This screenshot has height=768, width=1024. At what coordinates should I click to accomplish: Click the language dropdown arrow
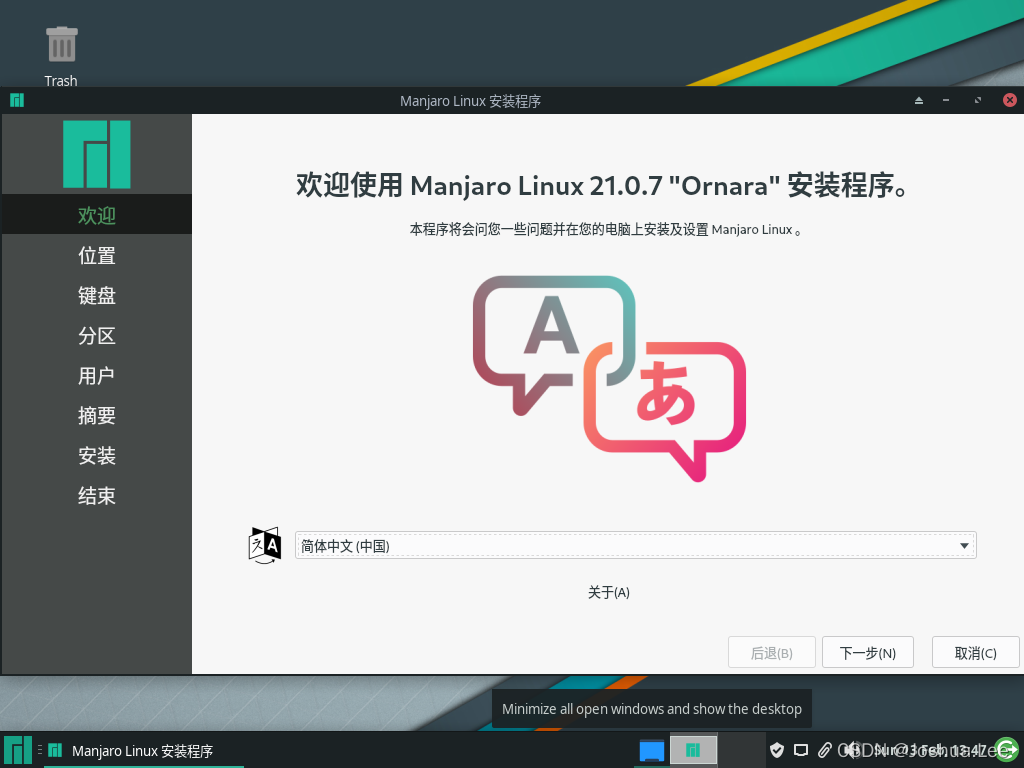[964, 545]
